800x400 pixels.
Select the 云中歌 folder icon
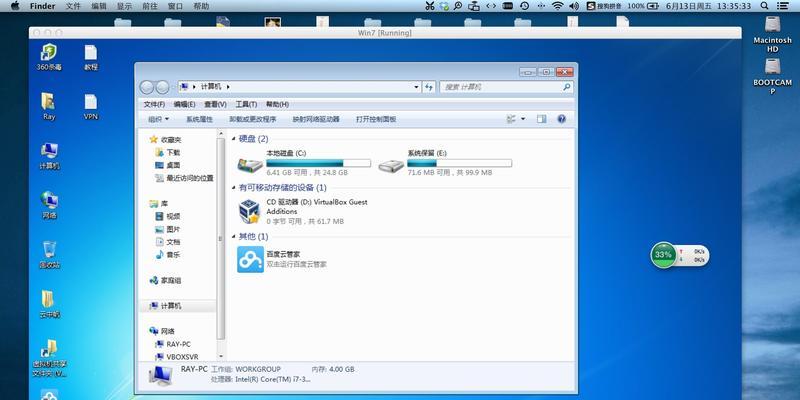(49, 304)
